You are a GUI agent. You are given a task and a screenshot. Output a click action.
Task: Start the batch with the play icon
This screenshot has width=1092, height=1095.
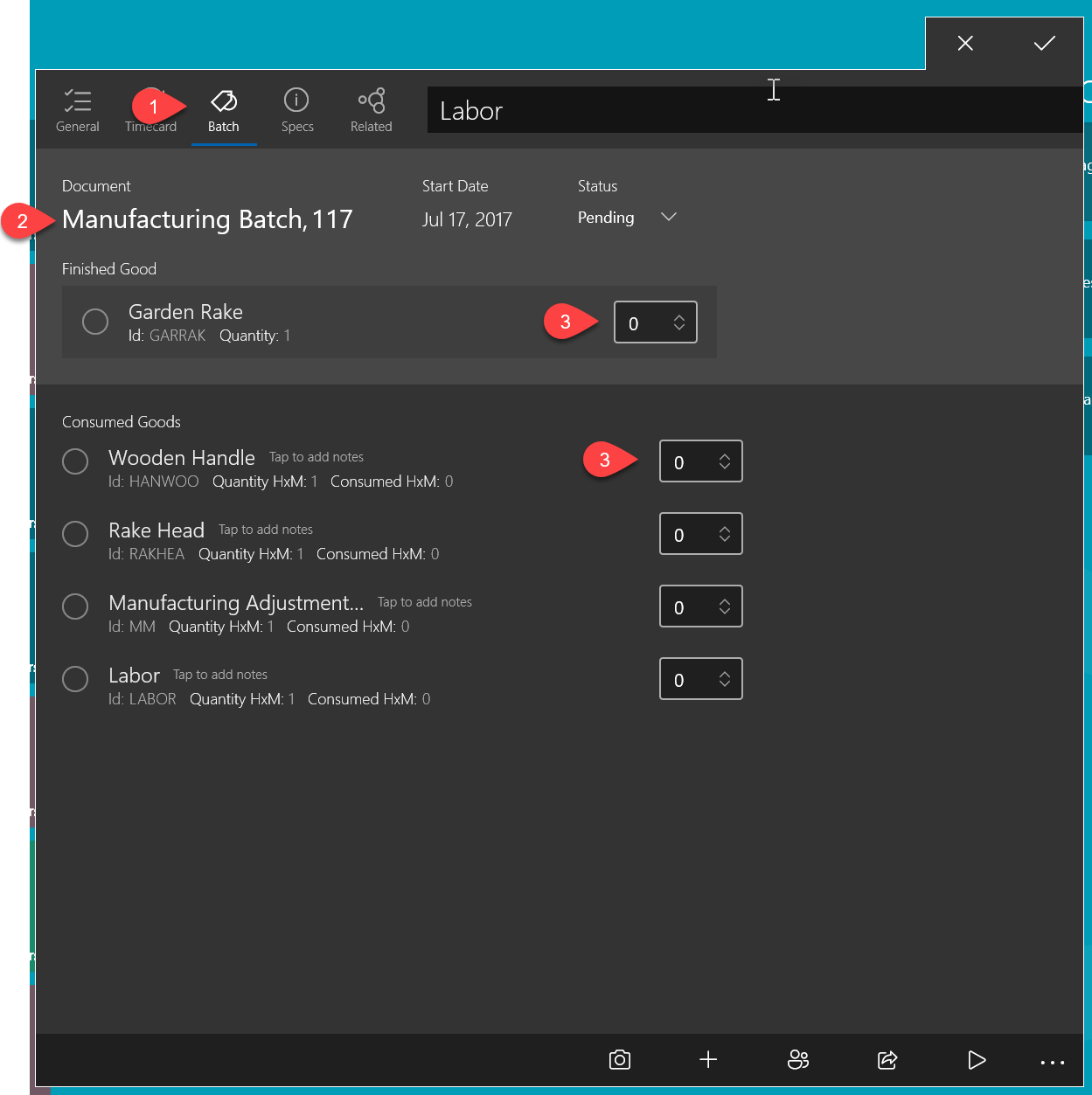coord(977,1060)
